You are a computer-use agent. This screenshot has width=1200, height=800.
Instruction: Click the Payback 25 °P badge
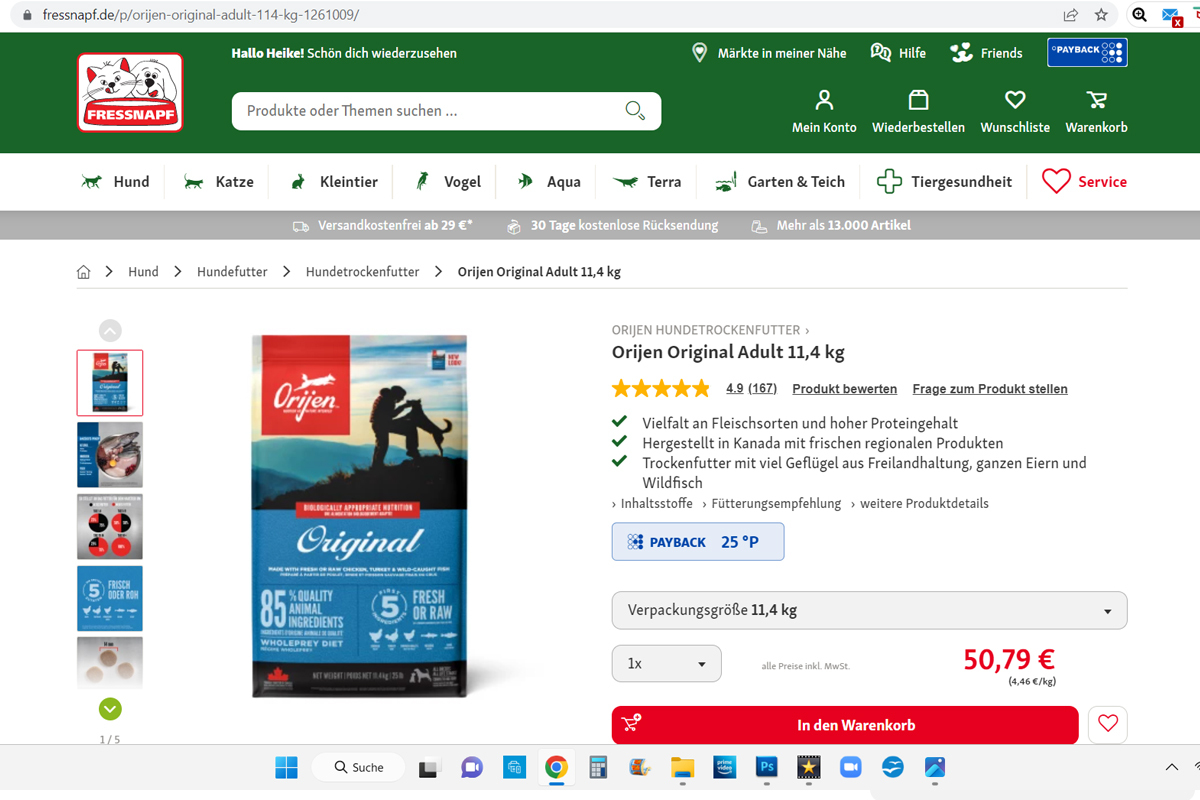click(698, 542)
